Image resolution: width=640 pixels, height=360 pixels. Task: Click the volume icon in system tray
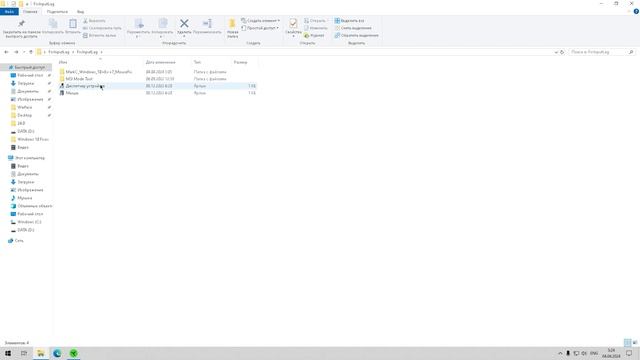click(x=584, y=353)
